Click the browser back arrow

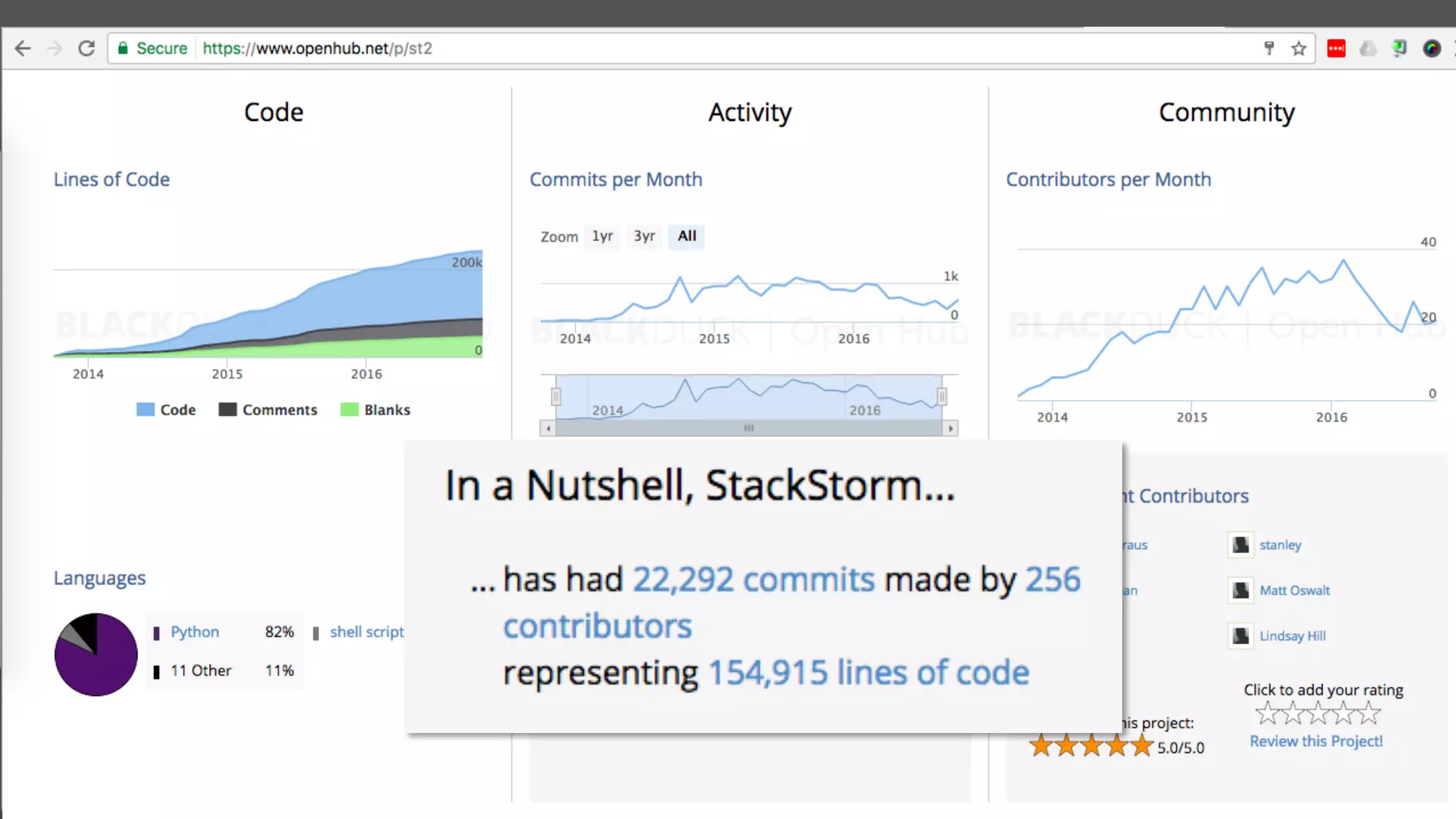(23, 48)
